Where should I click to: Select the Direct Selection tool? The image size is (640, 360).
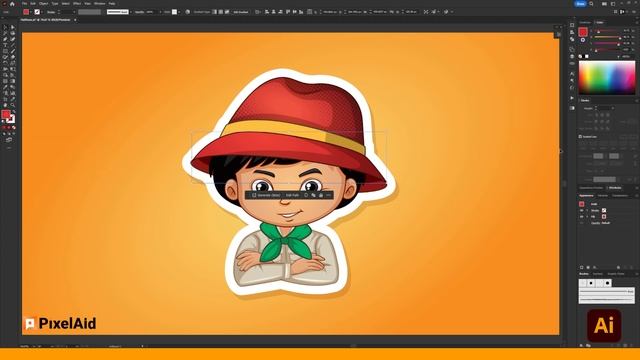13,27
